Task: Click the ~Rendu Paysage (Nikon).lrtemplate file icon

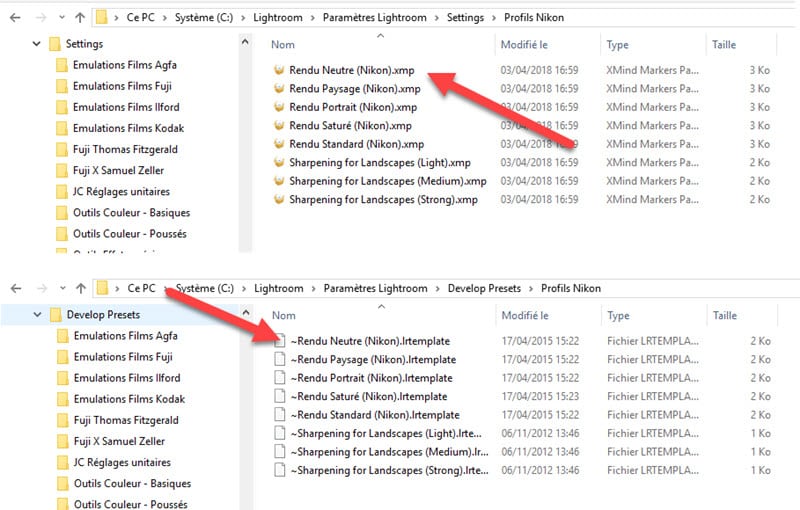Action: [x=280, y=359]
